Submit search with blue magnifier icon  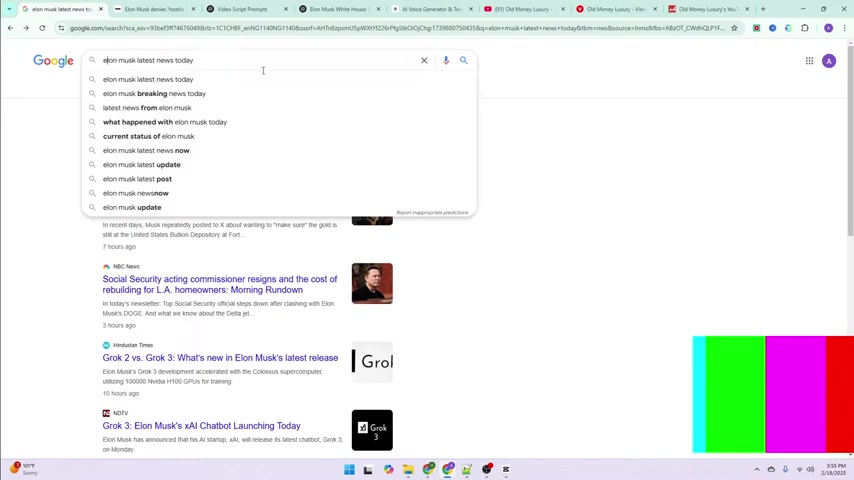(x=463, y=60)
